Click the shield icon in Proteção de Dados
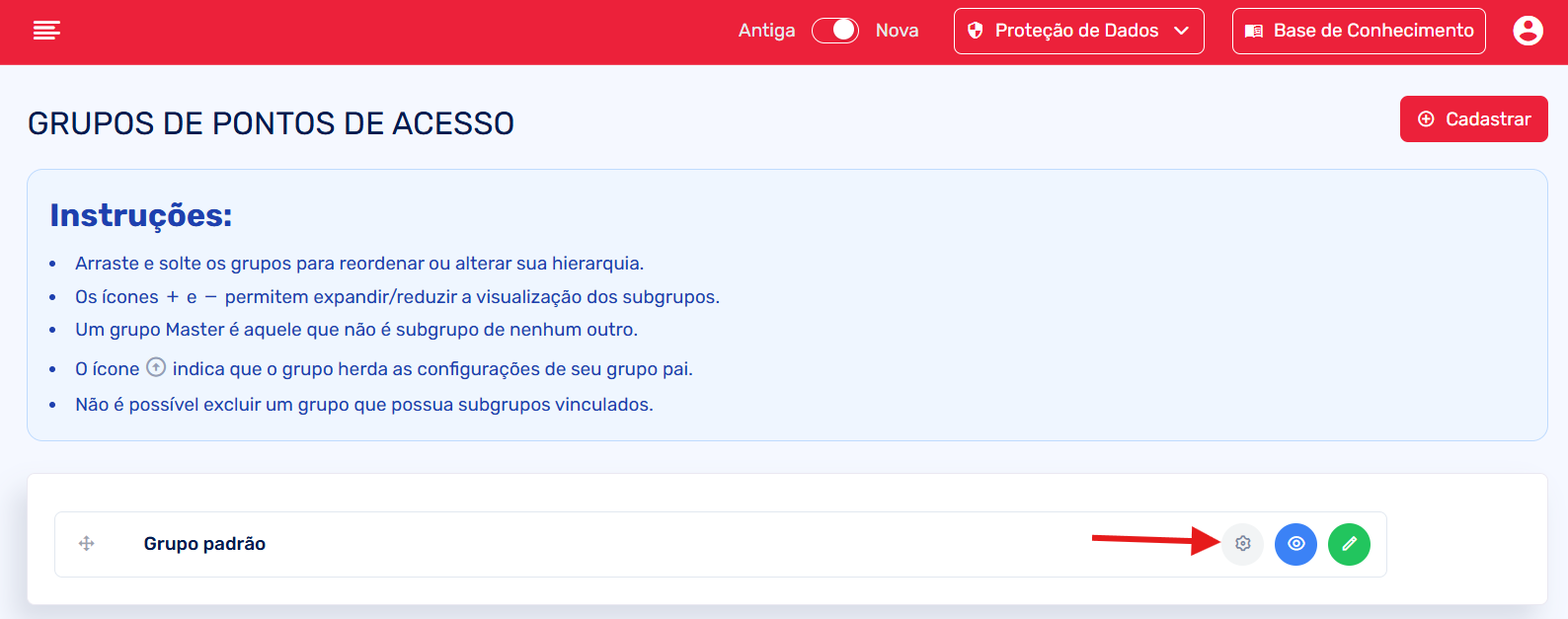Screen dimensions: 1568x619 (x=976, y=31)
